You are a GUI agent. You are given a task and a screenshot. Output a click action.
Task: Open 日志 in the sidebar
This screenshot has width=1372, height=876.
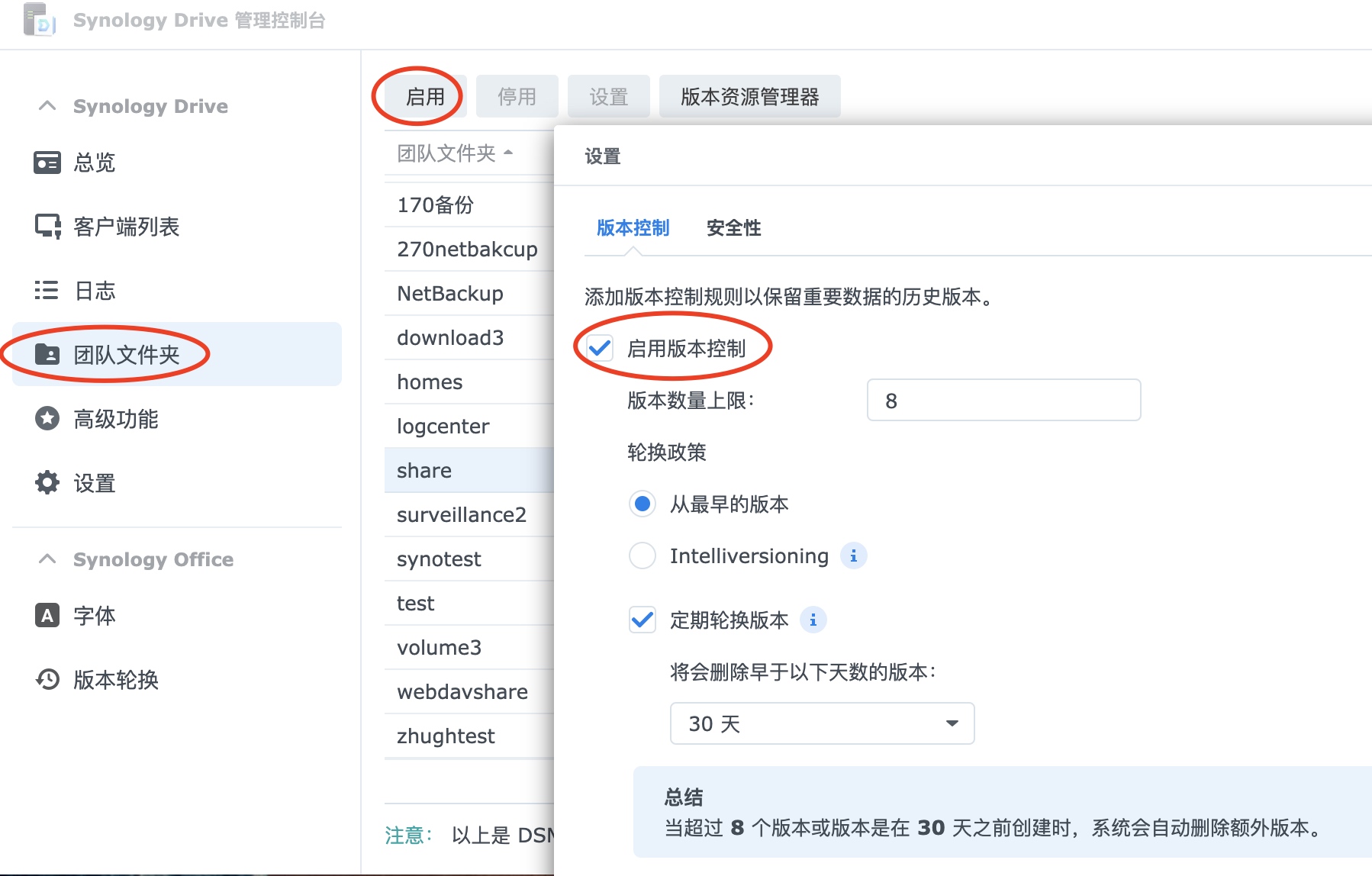click(x=177, y=291)
